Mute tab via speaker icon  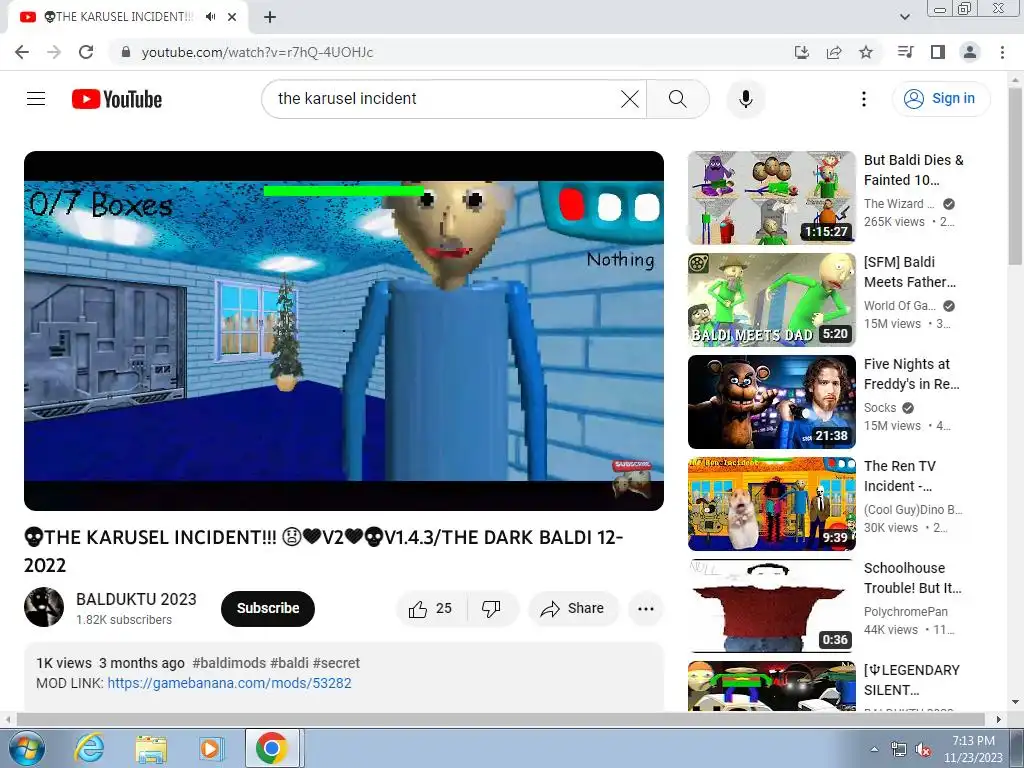click(210, 17)
